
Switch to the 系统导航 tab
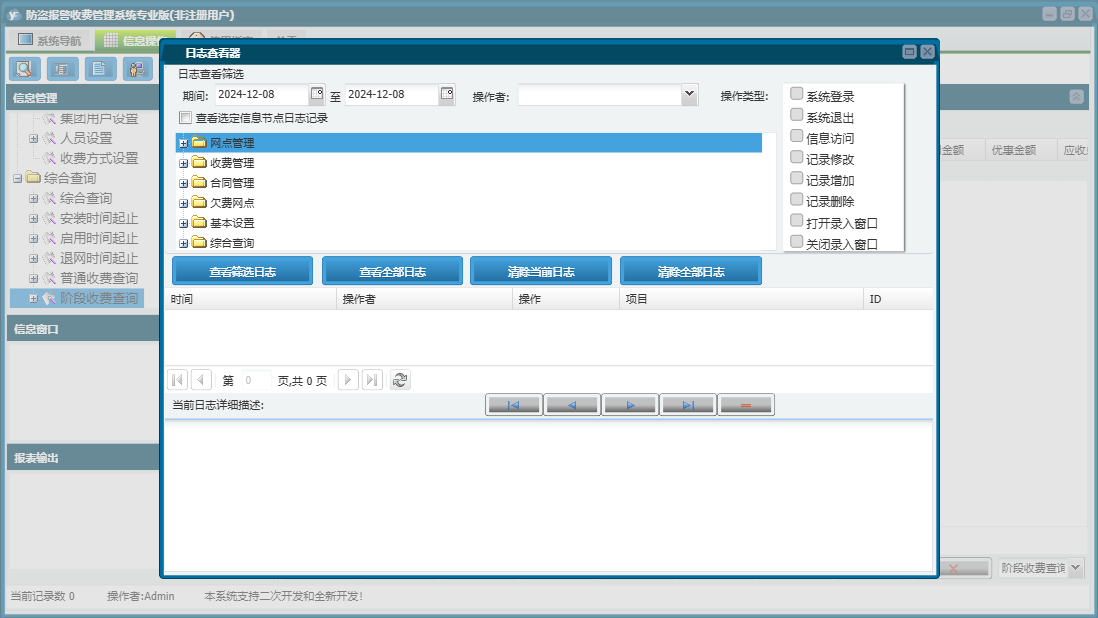pyautogui.click(x=50, y=40)
